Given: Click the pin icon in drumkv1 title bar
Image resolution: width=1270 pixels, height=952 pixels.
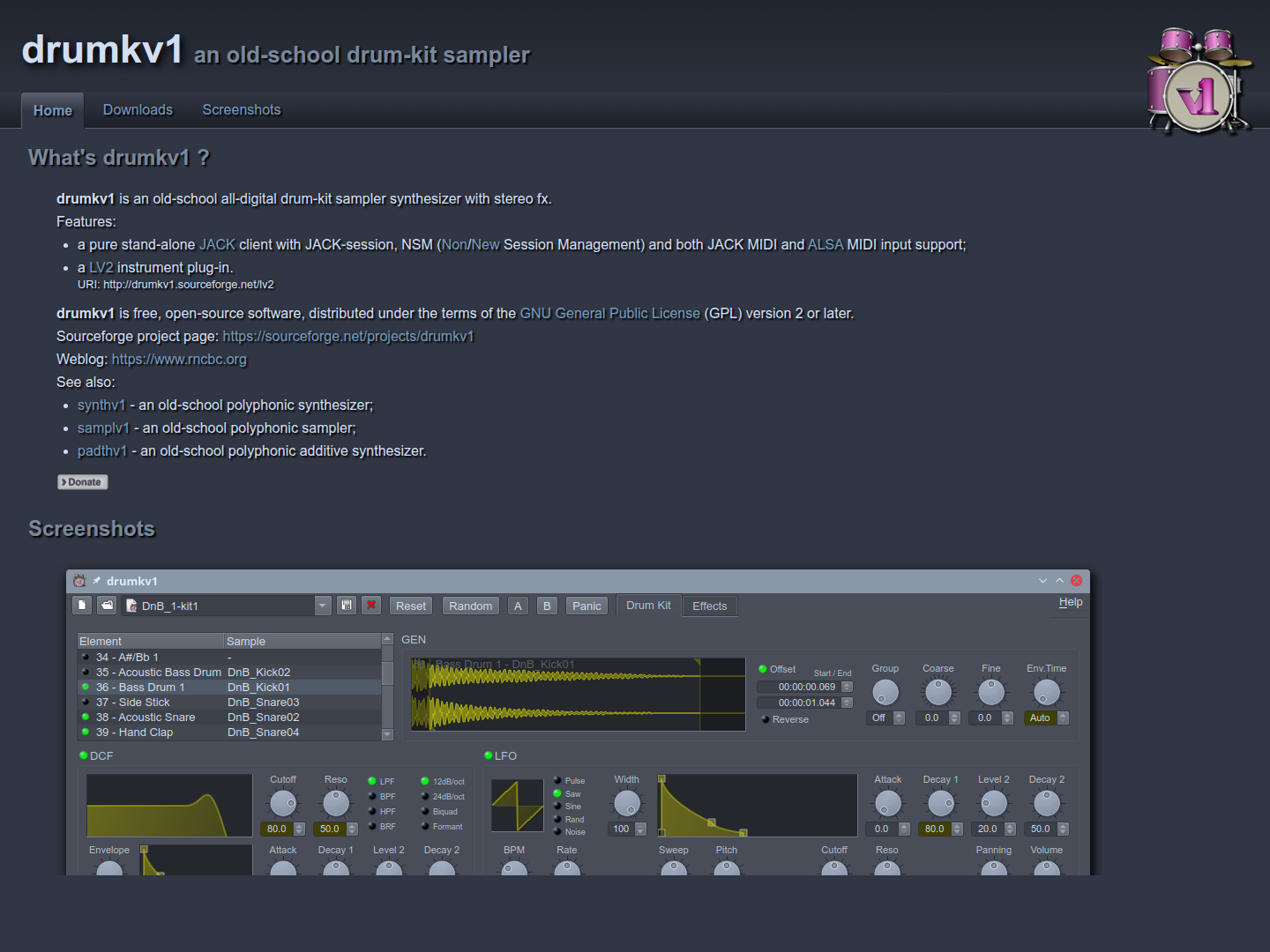Looking at the screenshot, I should tap(97, 581).
